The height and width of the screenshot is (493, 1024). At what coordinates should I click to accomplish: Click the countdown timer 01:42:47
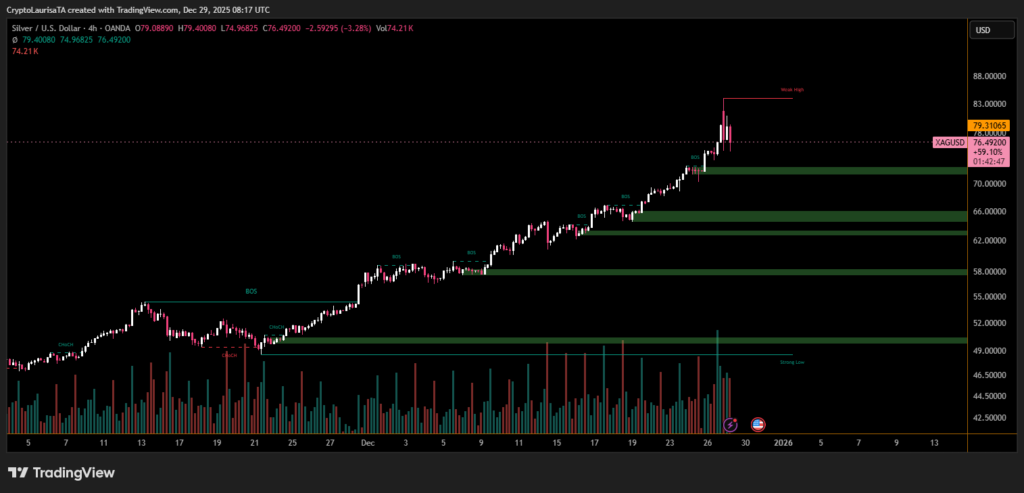coord(989,161)
